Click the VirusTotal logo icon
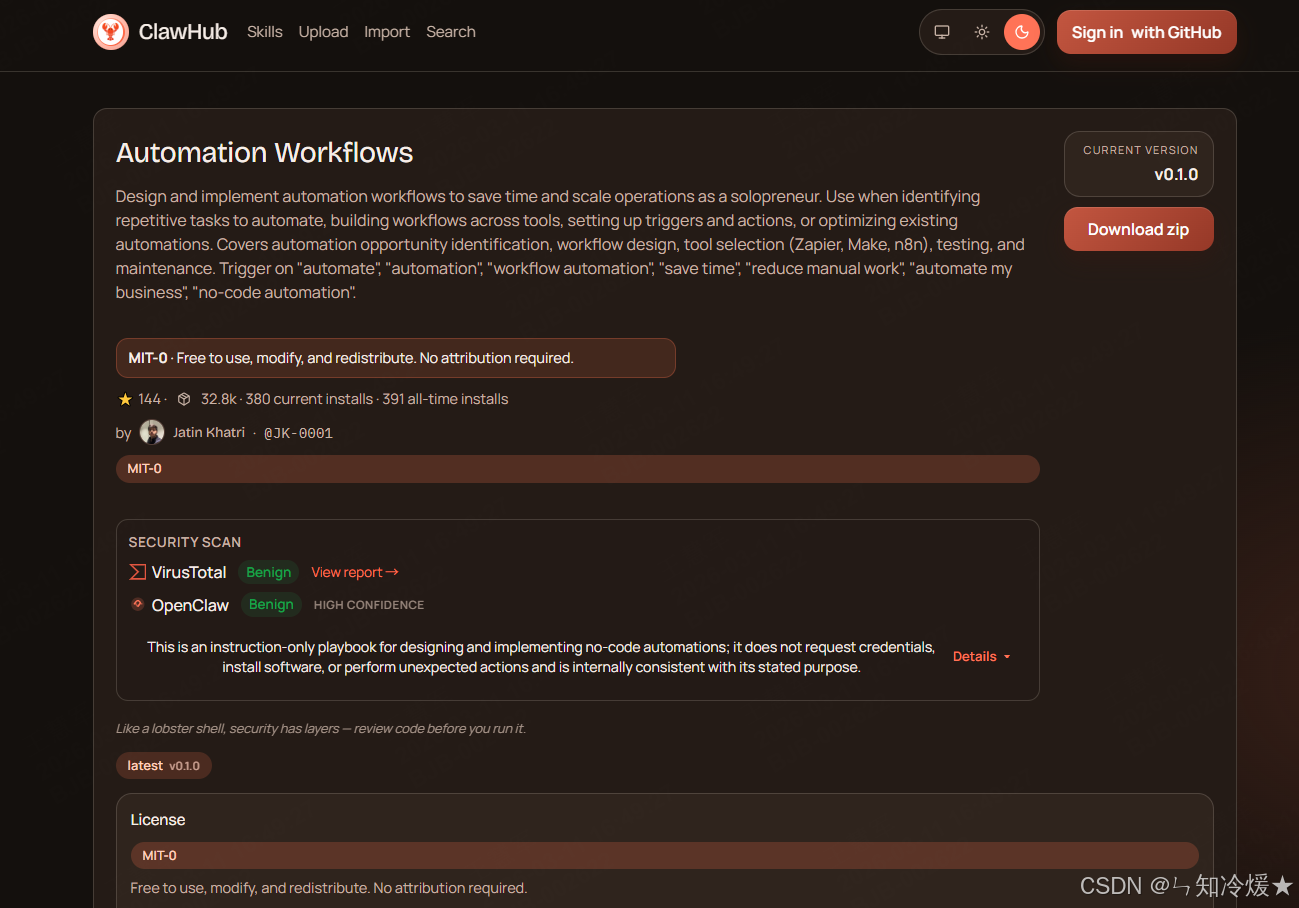The image size is (1299, 908). coord(138,572)
